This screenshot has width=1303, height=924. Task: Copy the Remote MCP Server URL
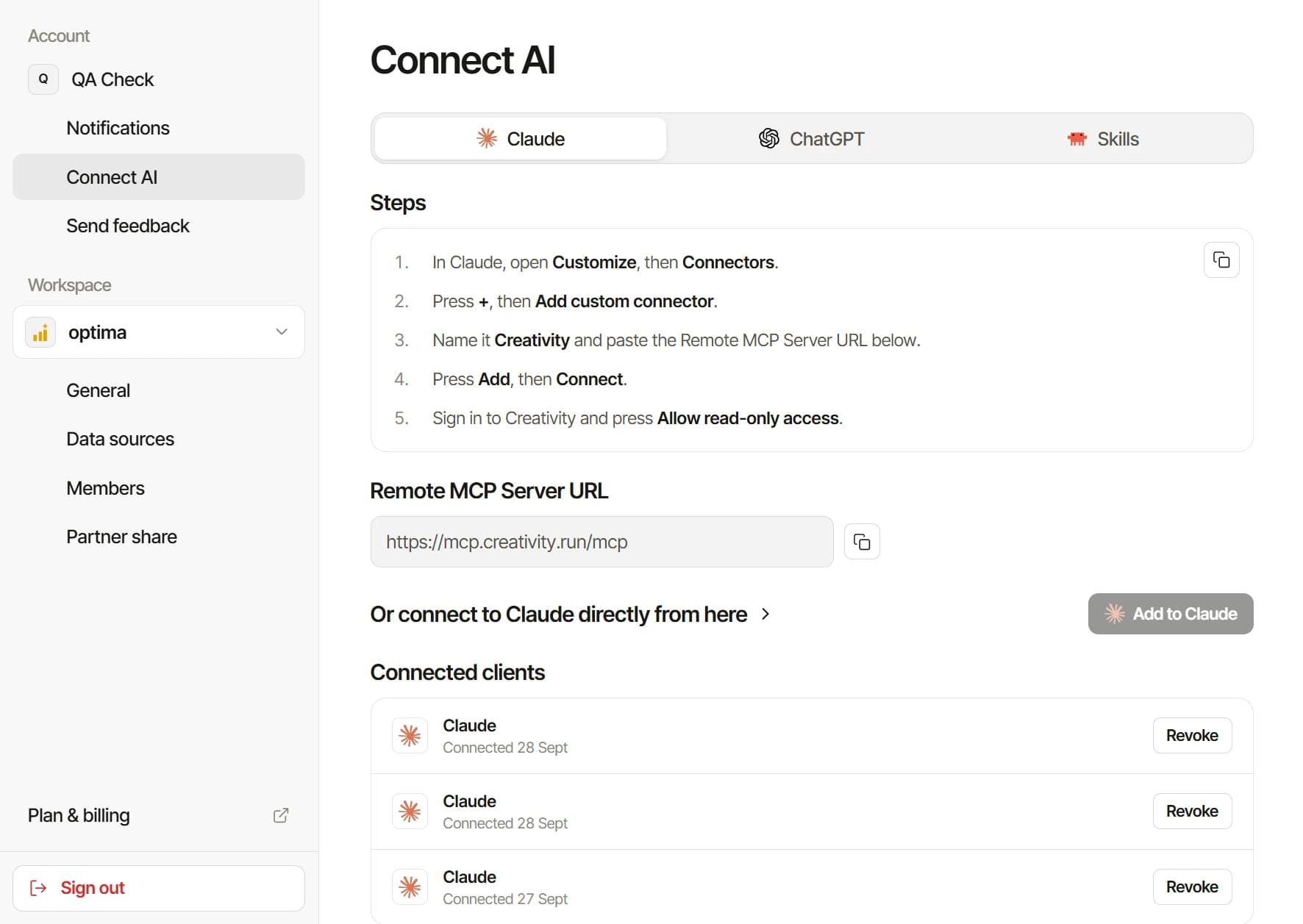click(x=862, y=542)
